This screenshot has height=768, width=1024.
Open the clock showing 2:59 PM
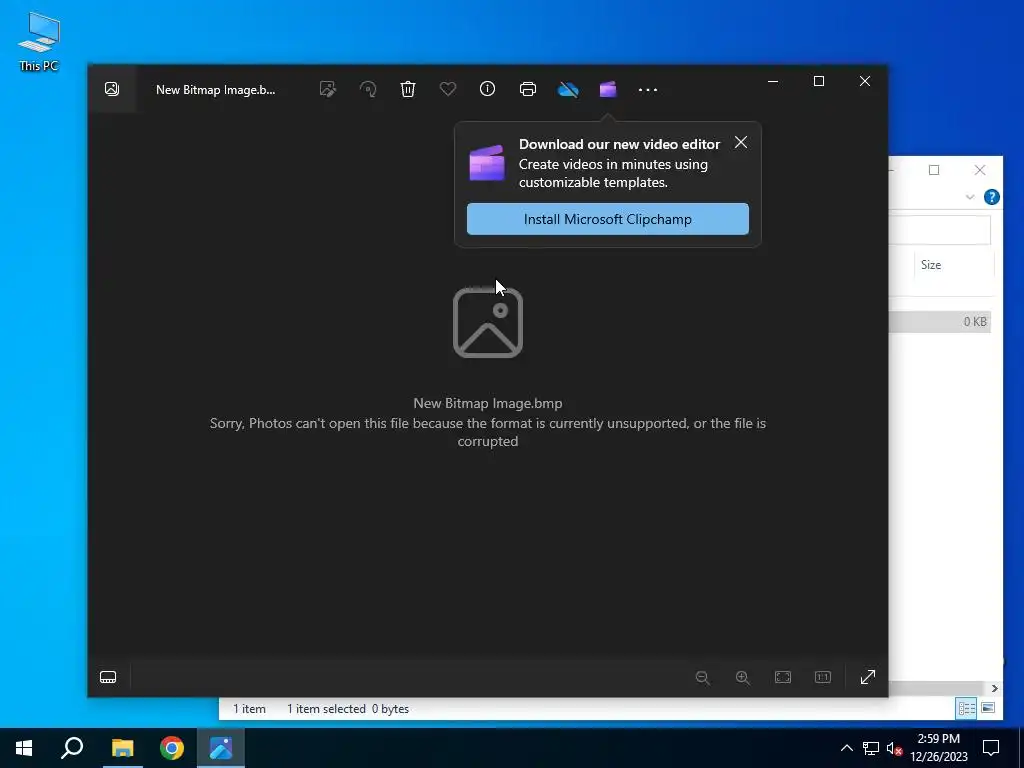[x=938, y=748]
